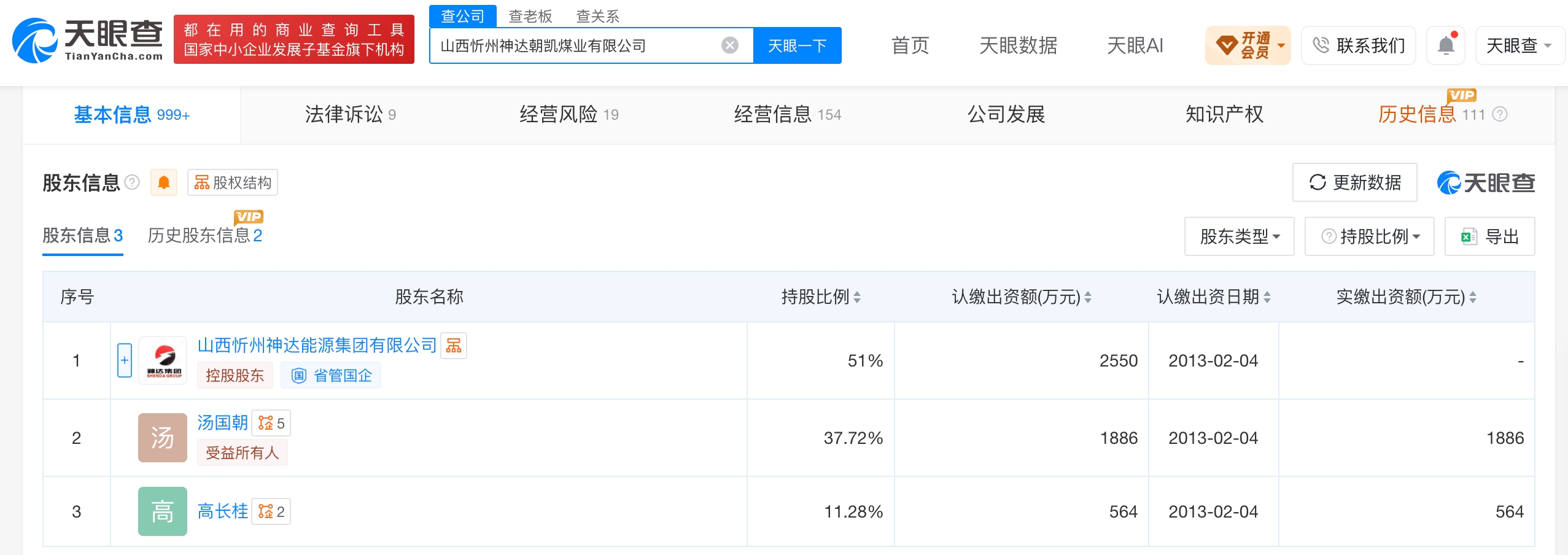Image resolution: width=1568 pixels, height=555 pixels.
Task: Switch search mode to 查关系
Action: pyautogui.click(x=598, y=16)
